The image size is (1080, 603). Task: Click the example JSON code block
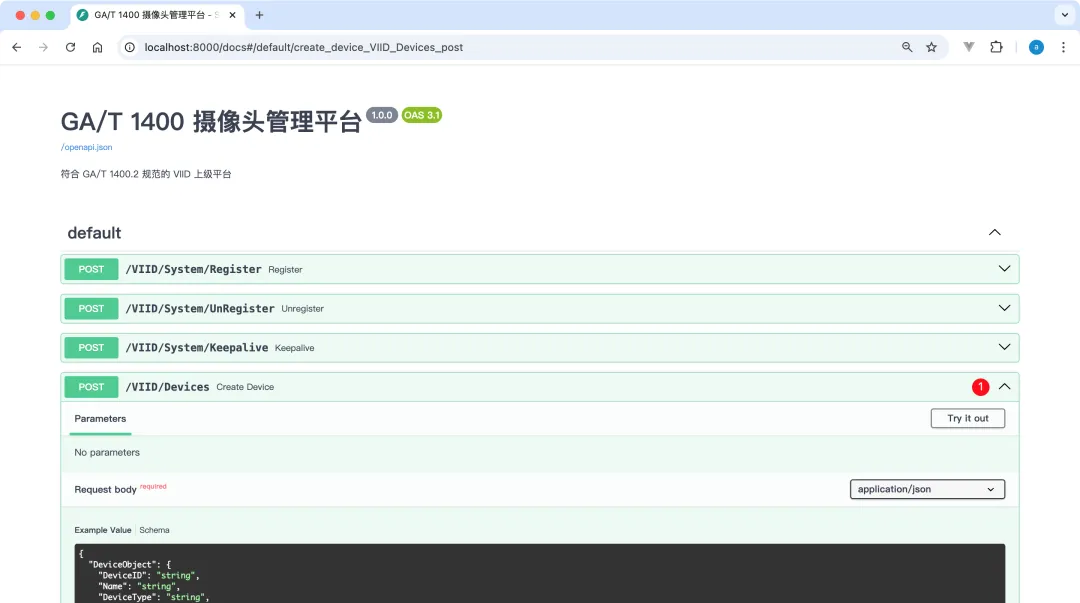click(x=539, y=573)
